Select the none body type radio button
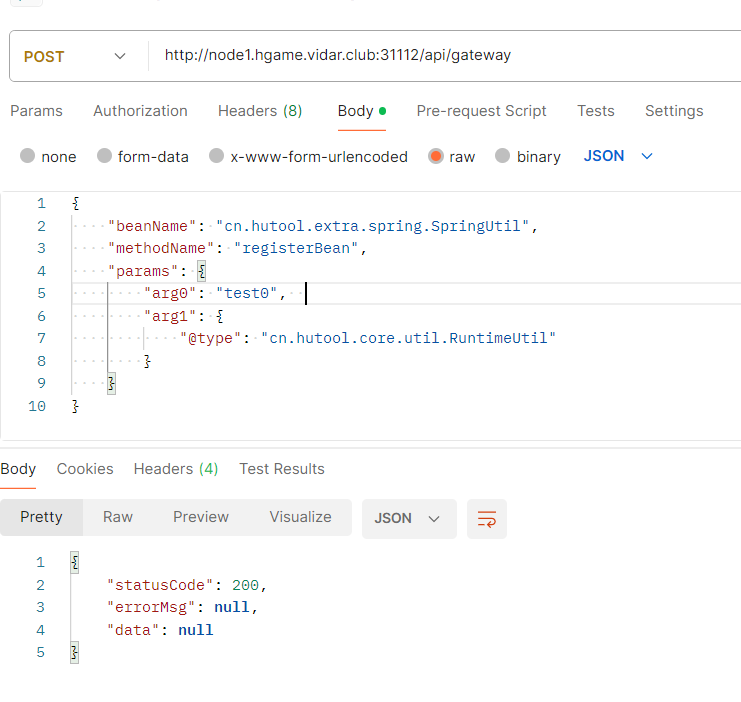 coord(28,156)
